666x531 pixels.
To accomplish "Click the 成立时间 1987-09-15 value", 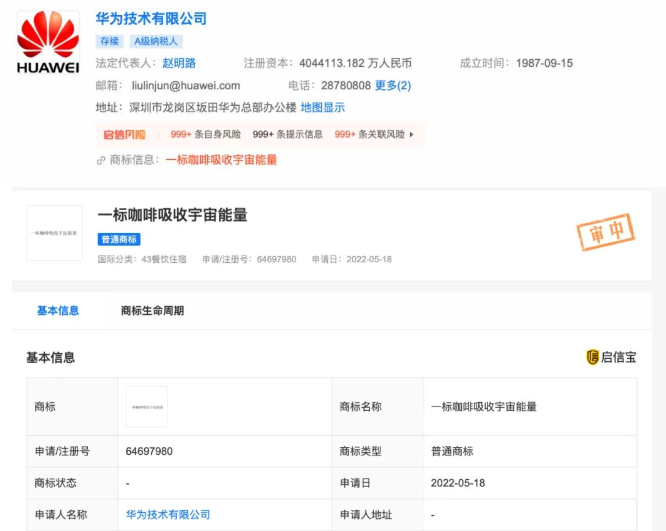I will click(545, 63).
